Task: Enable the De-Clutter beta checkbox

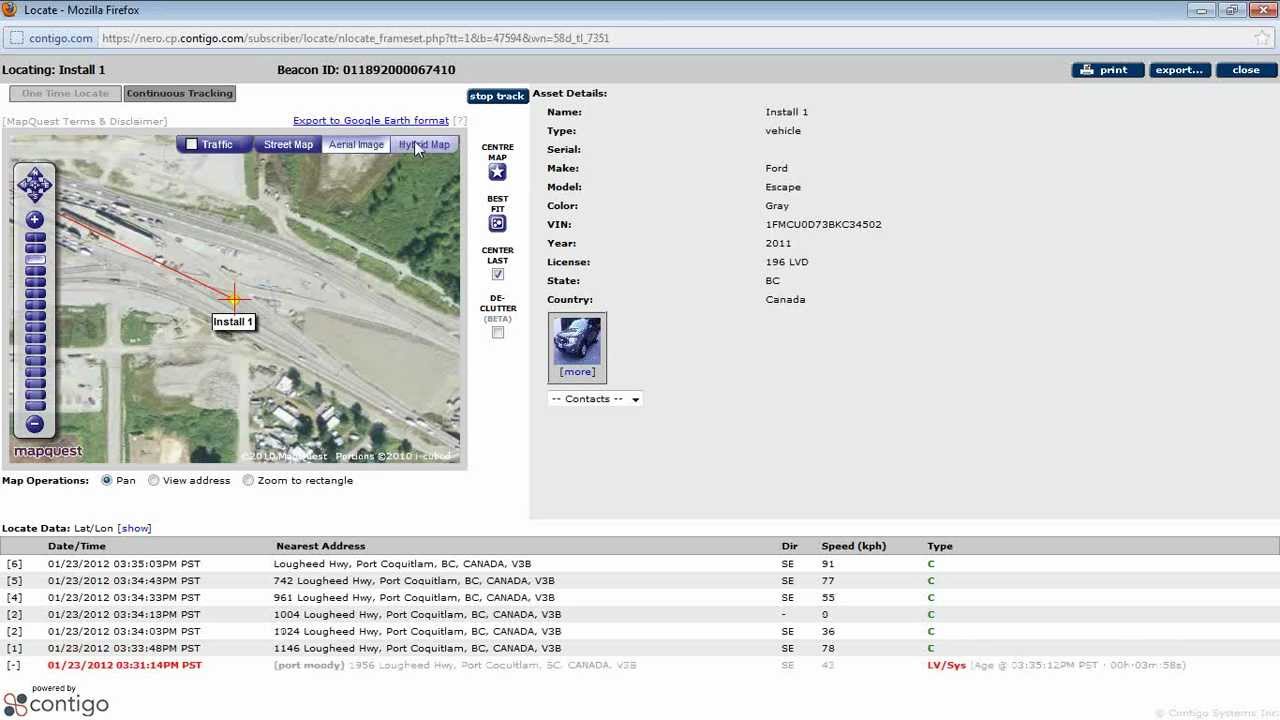Action: (498, 333)
